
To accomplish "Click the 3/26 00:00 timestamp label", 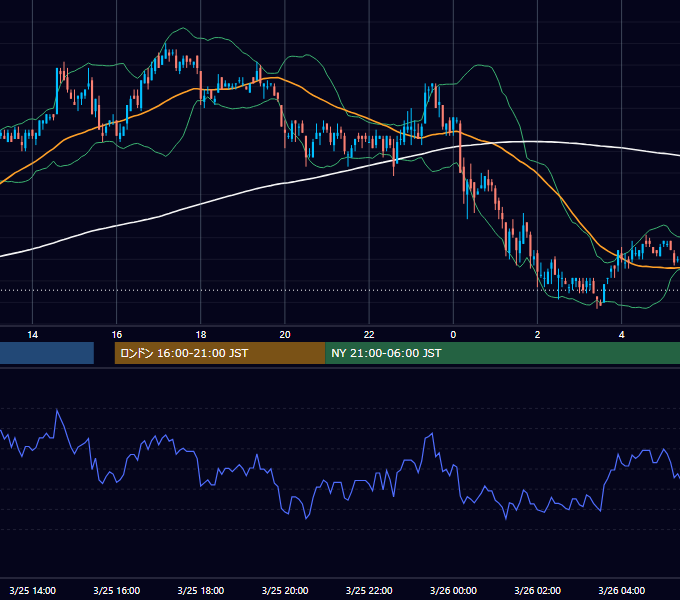I will (453, 590).
